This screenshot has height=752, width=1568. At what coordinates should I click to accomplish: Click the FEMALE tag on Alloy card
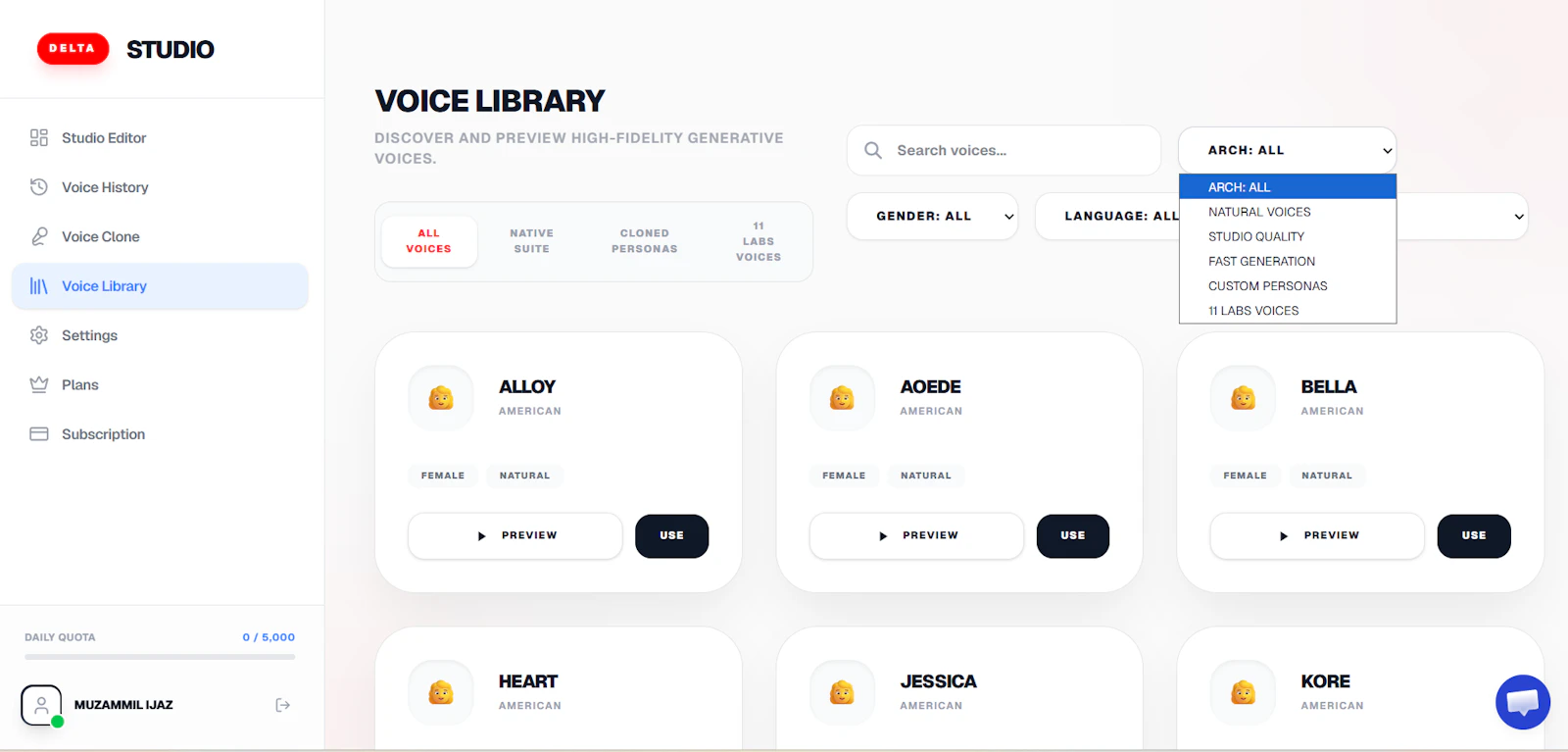coord(443,476)
